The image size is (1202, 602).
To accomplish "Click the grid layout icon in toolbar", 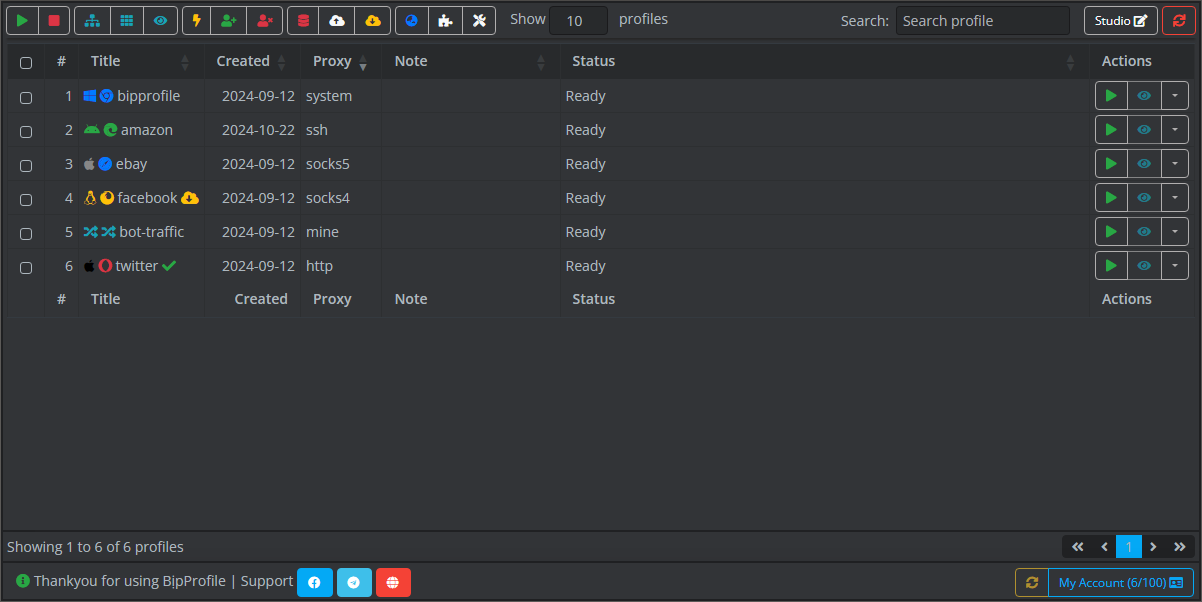I will click(x=126, y=20).
